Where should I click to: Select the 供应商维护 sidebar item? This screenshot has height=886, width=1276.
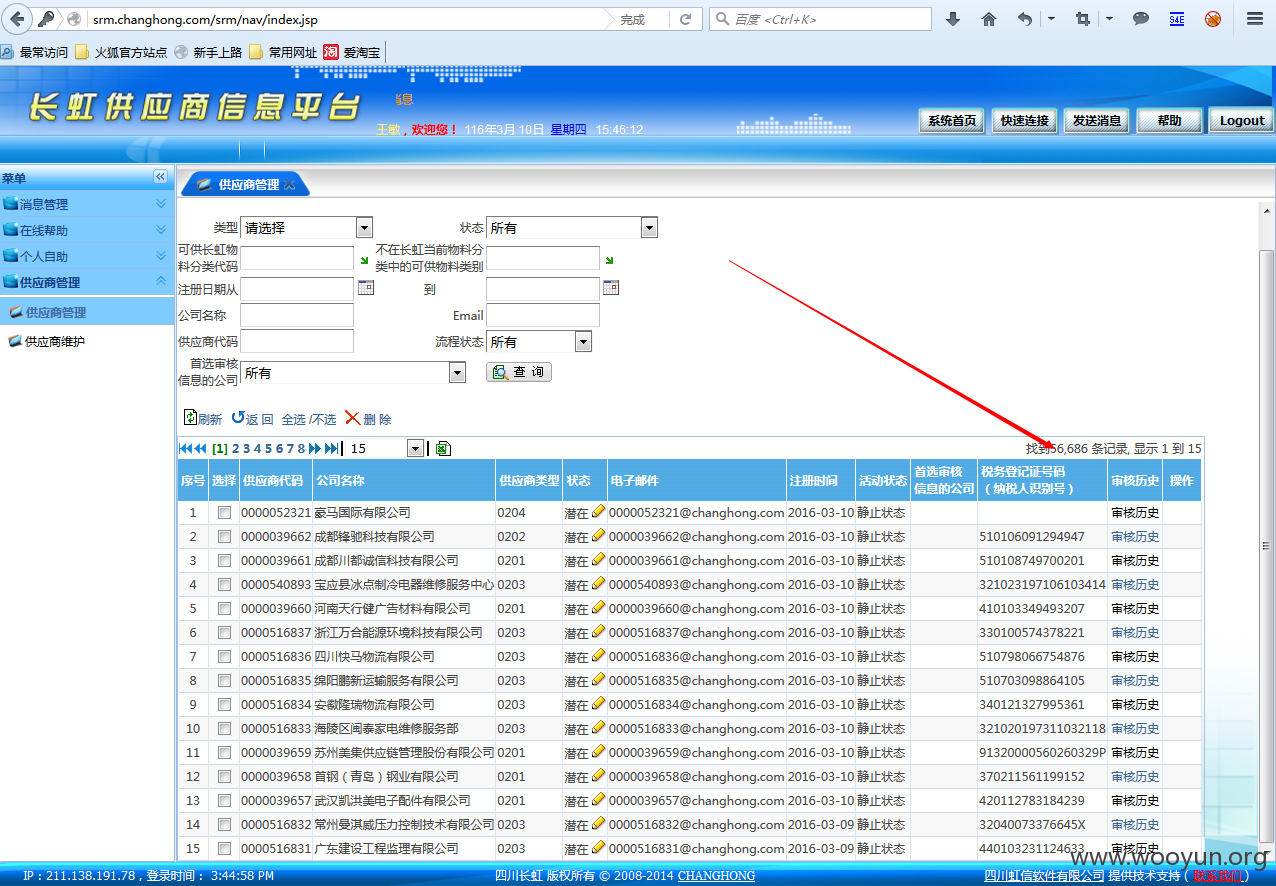click(55, 341)
